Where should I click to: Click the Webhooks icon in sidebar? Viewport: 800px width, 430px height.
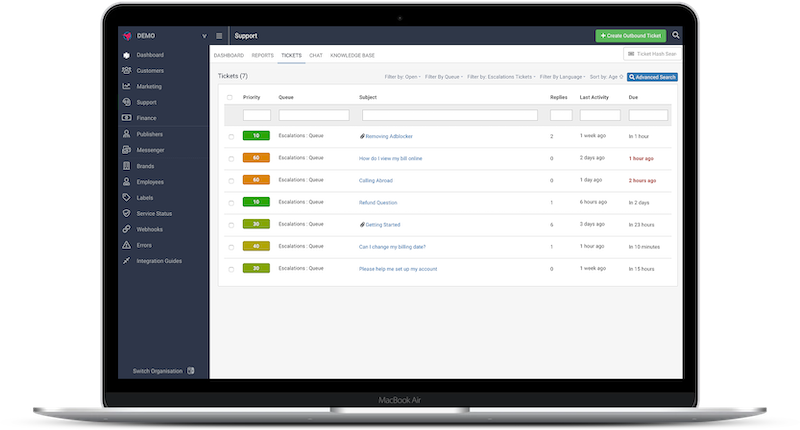126,229
